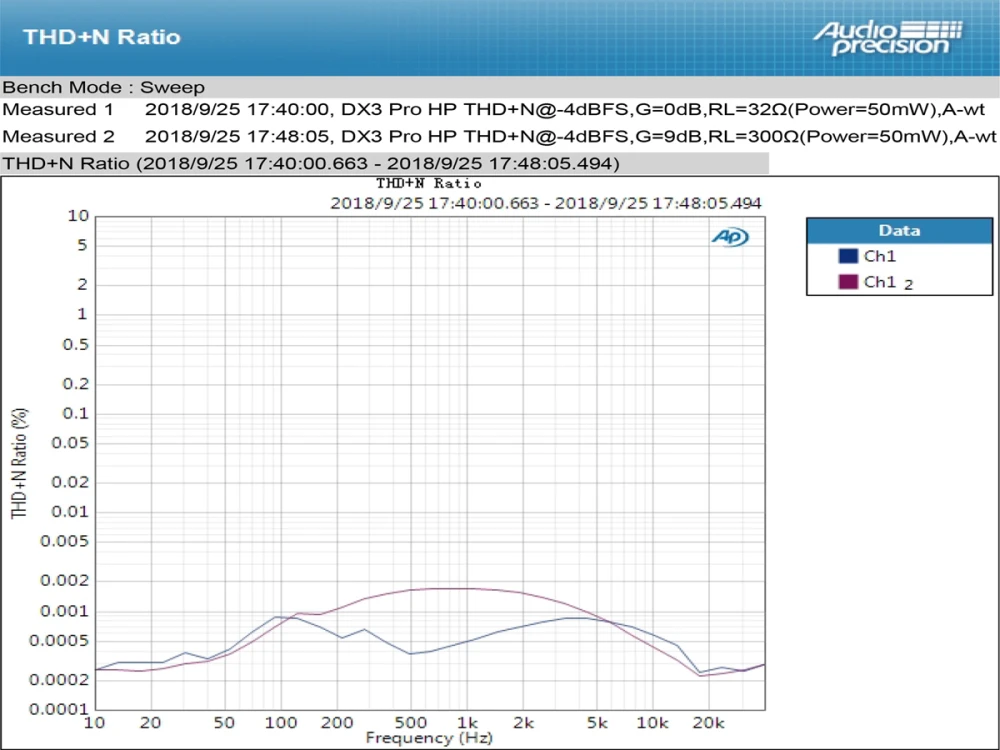Click the Audio Precision logo in the banner
Image resolution: width=1000 pixels, height=750 pixels.
[x=887, y=39]
